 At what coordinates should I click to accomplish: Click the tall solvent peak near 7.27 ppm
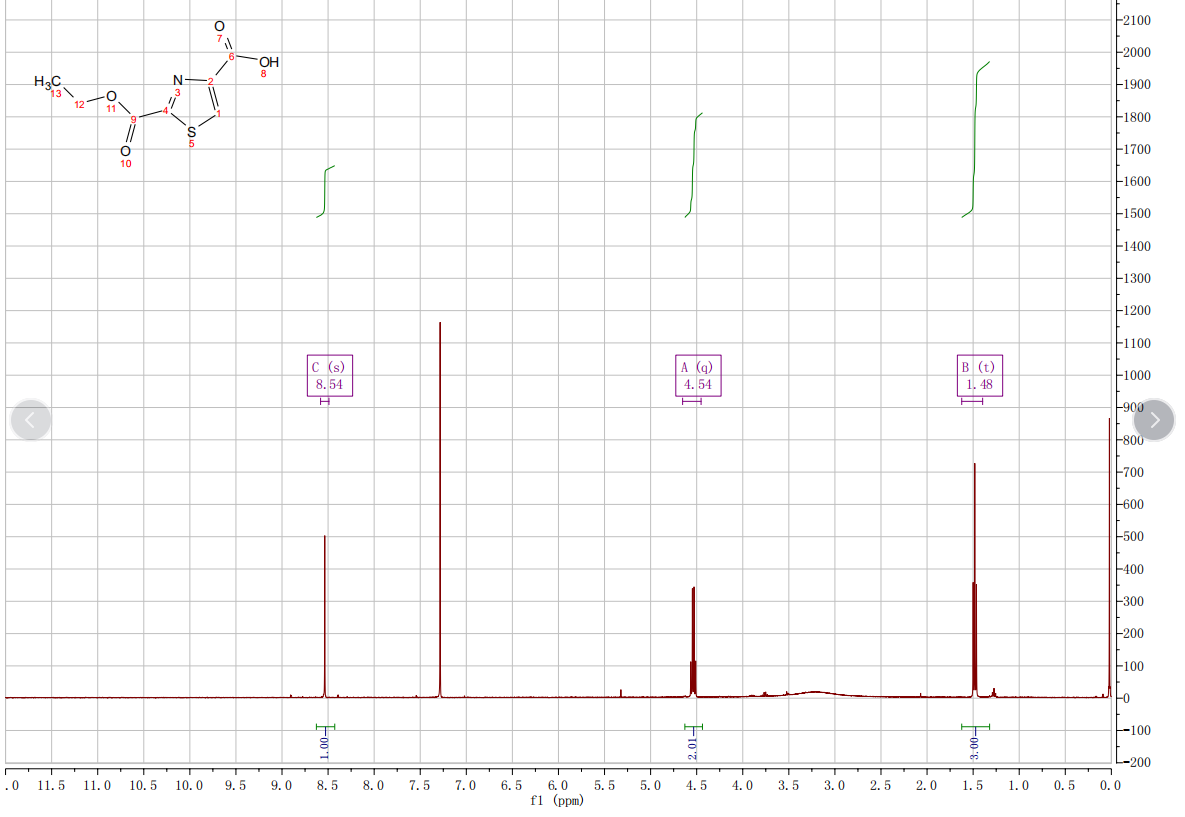click(440, 500)
